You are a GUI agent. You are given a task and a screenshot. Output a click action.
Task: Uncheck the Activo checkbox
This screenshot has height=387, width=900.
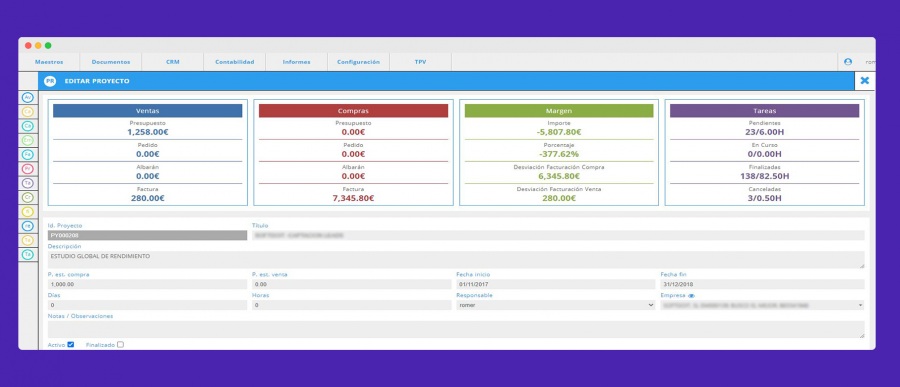pos(71,345)
